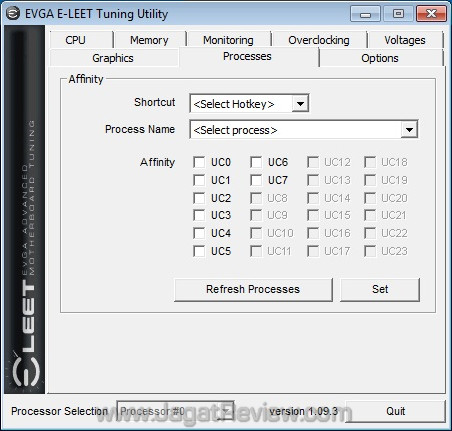452x431 pixels.
Task: Click the E-LEET sidebar banner logo
Action: coord(25,209)
